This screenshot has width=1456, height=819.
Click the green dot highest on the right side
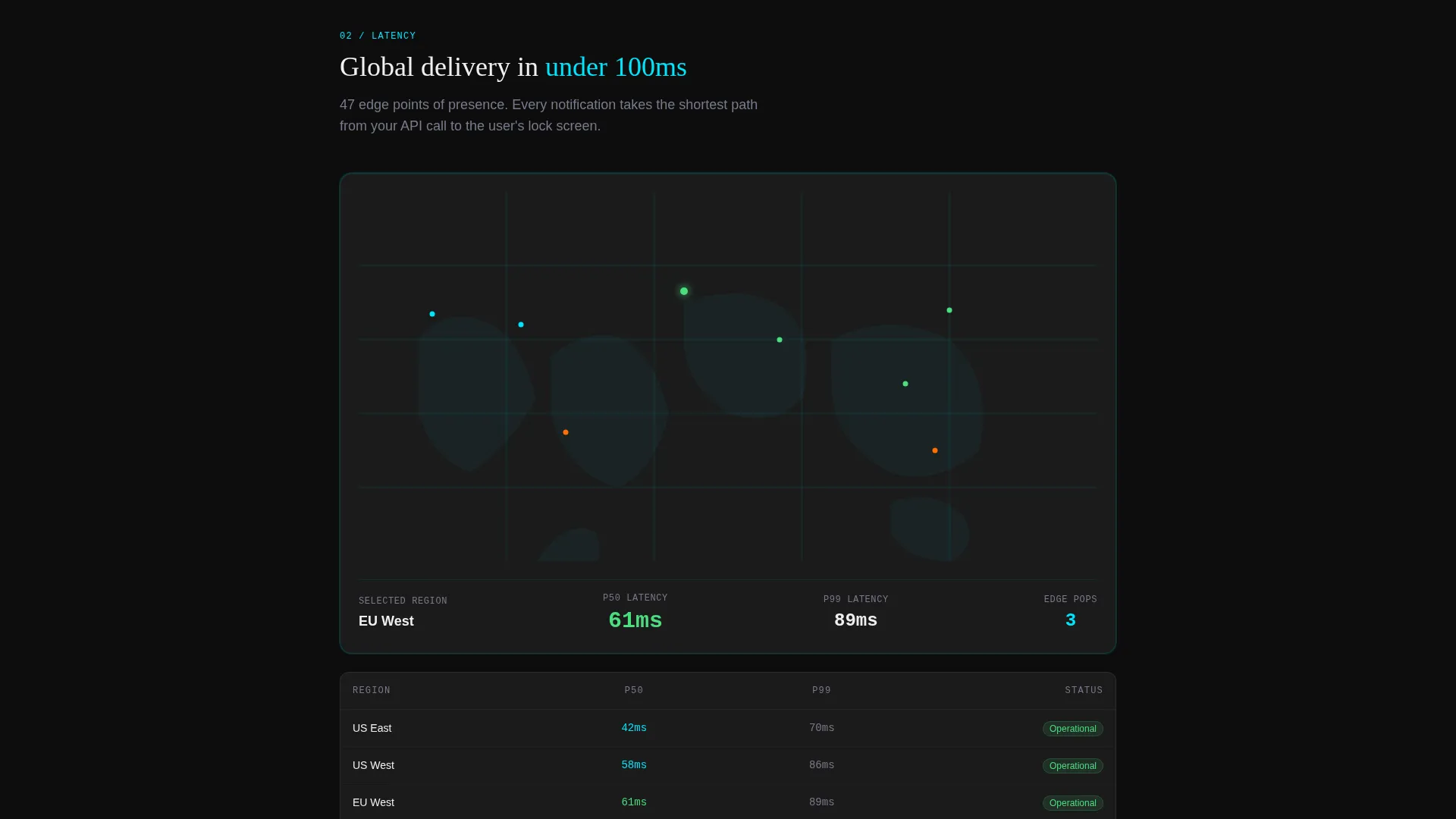[949, 310]
